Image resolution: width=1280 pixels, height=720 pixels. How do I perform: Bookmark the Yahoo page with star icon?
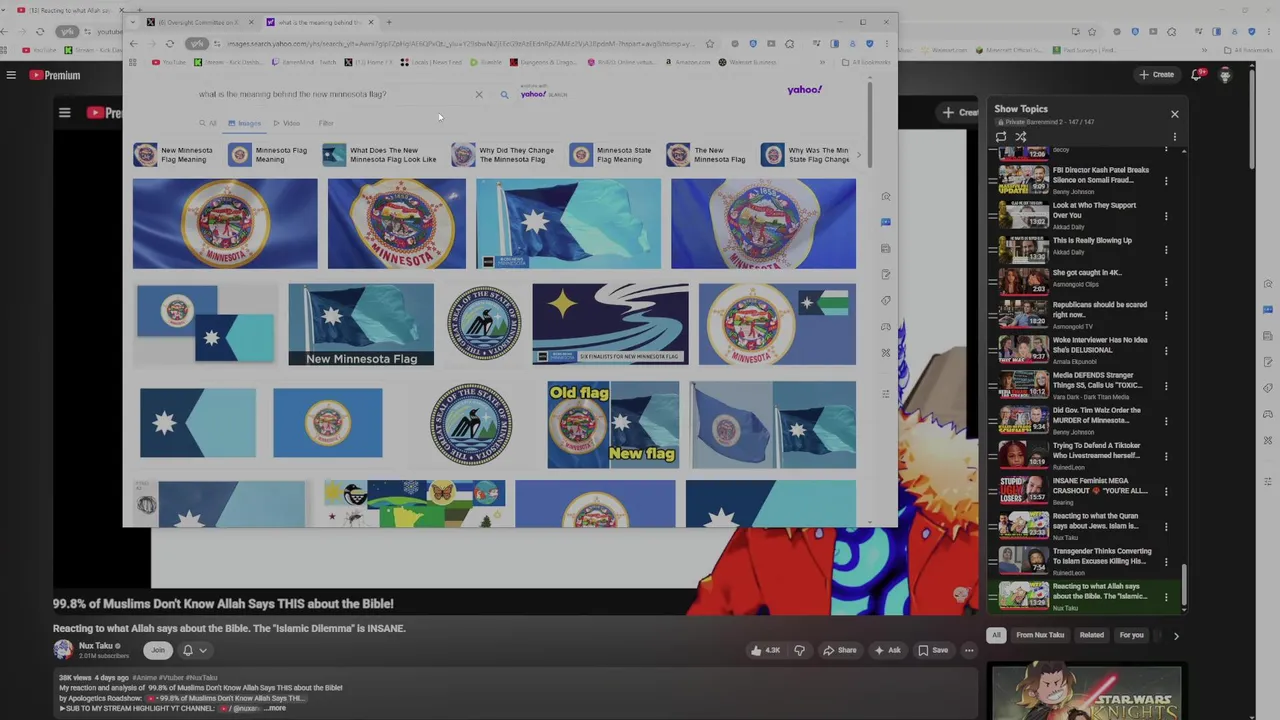[x=709, y=44]
